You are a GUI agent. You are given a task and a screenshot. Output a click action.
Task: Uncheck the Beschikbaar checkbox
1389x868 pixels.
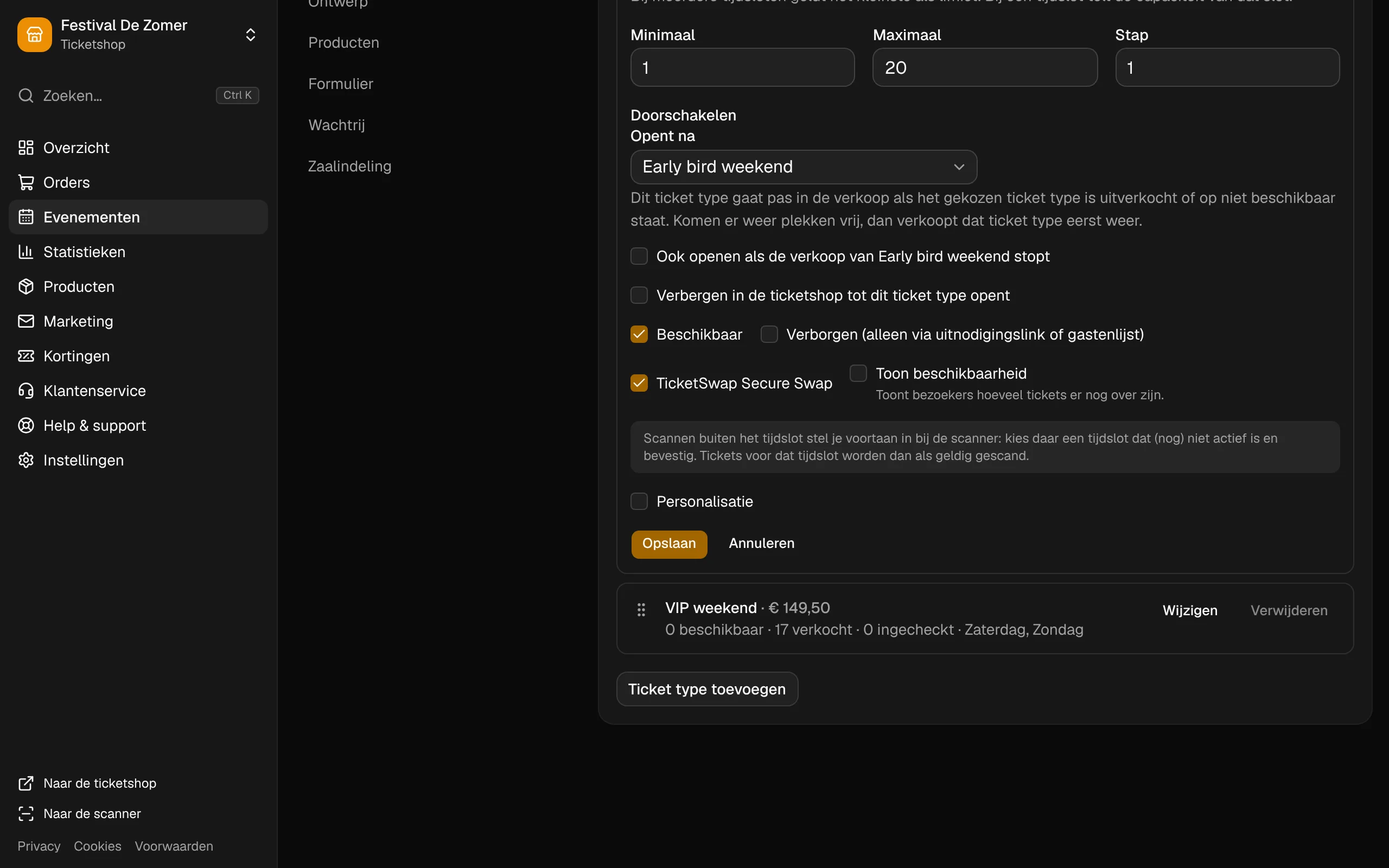point(639,334)
